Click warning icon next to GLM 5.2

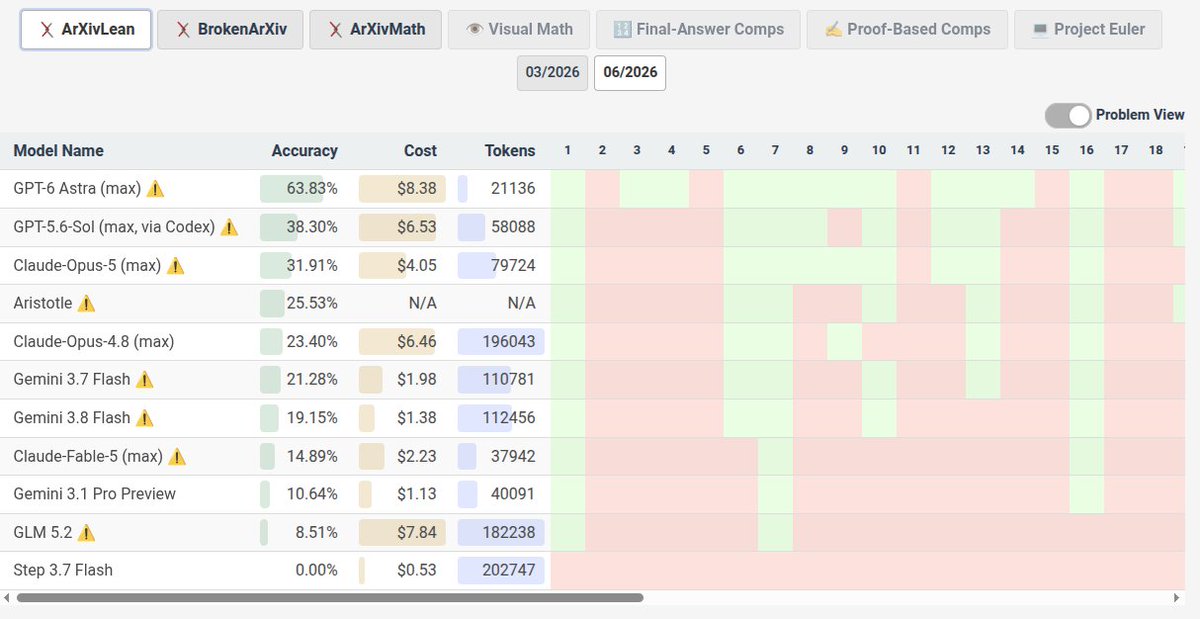click(x=86, y=532)
